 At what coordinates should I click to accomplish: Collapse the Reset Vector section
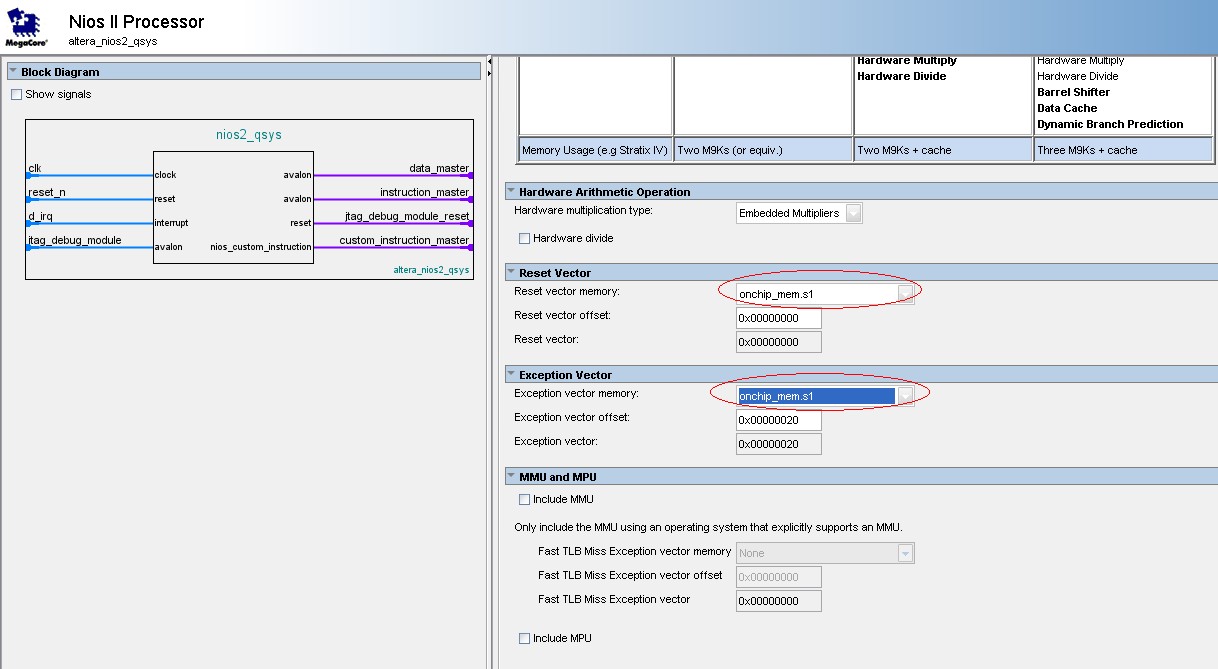pyautogui.click(x=511, y=273)
